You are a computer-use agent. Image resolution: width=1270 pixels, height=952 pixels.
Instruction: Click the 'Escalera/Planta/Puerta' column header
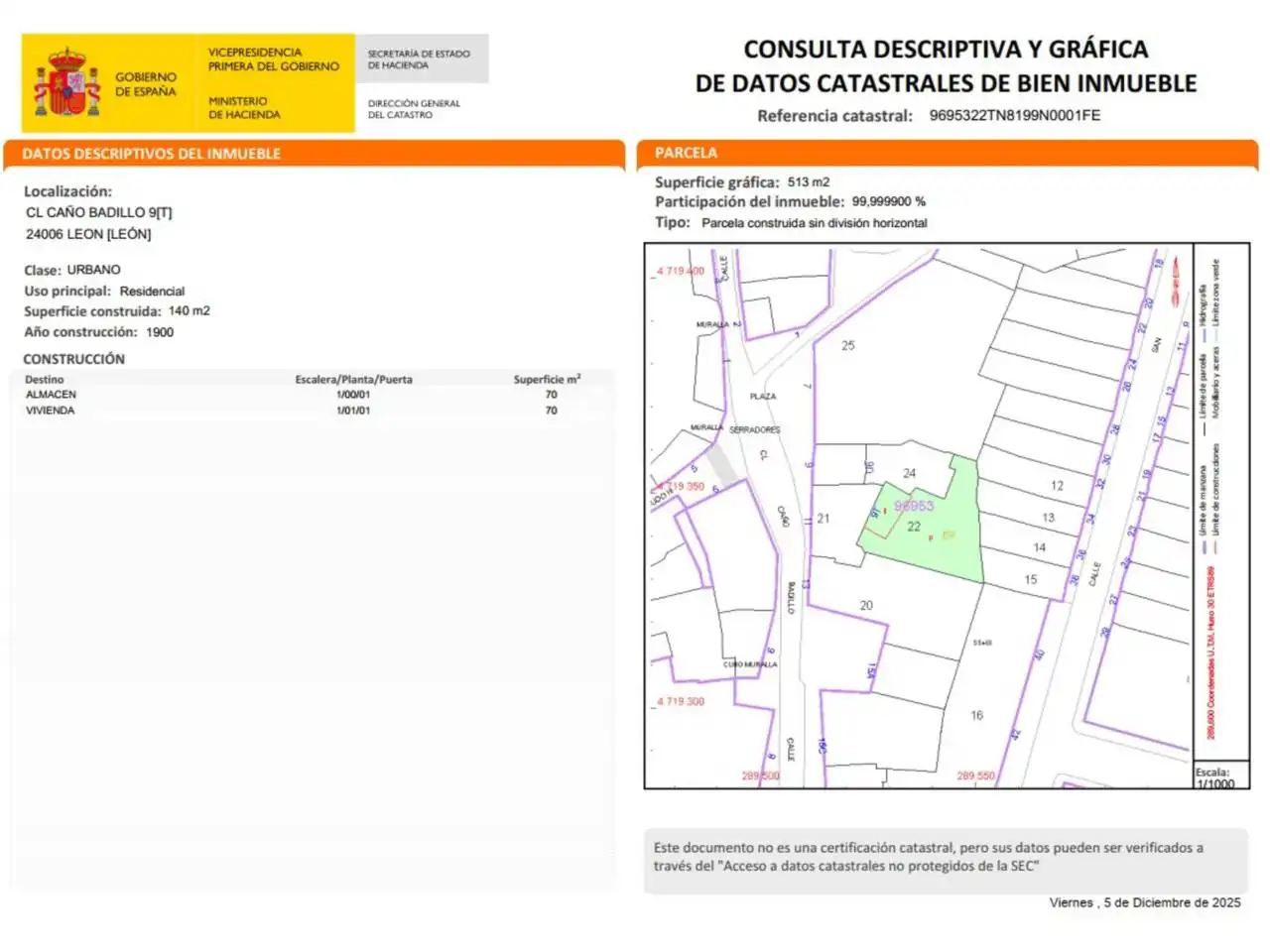point(353,380)
